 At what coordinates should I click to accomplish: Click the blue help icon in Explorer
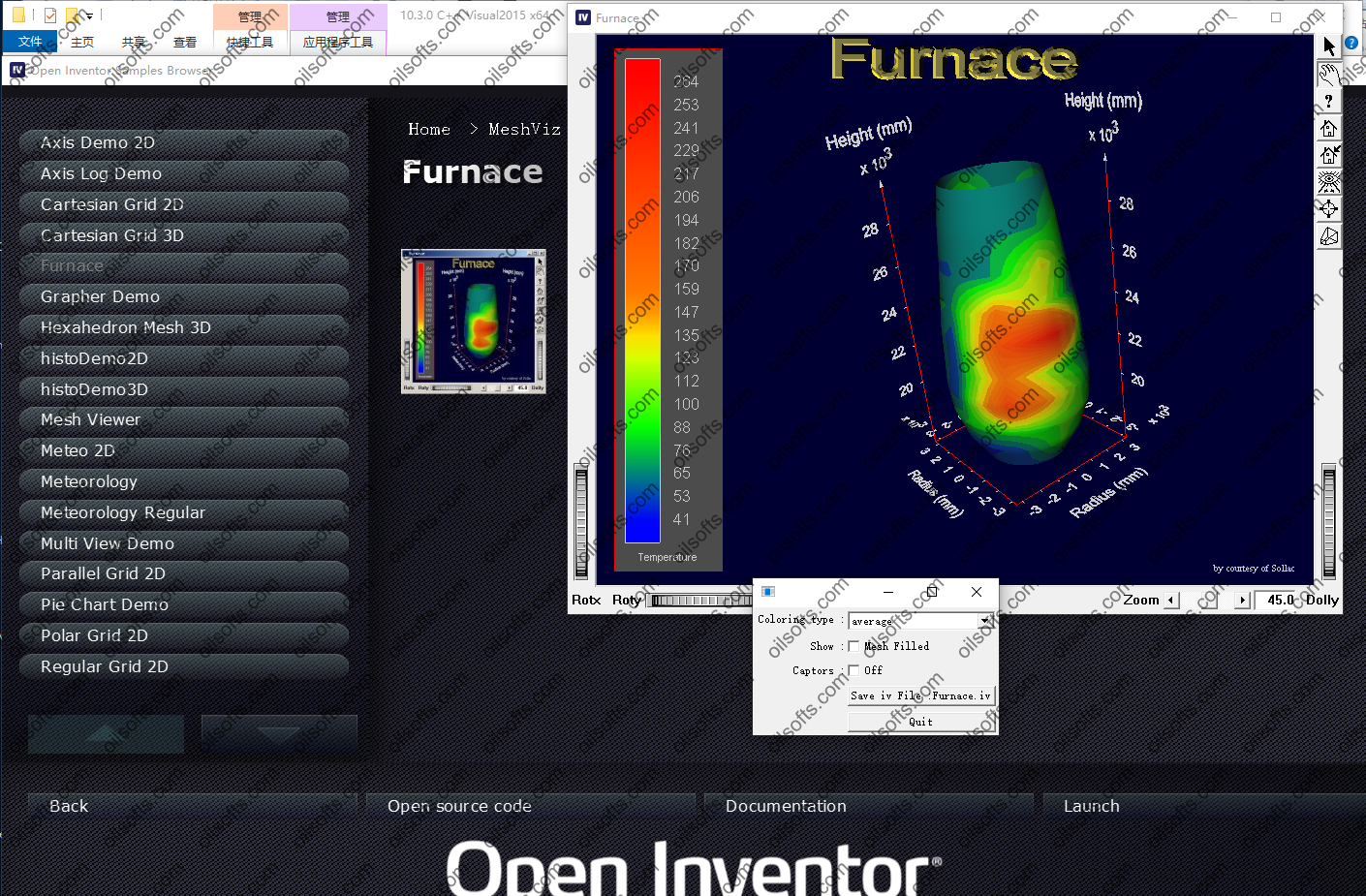[1351, 43]
